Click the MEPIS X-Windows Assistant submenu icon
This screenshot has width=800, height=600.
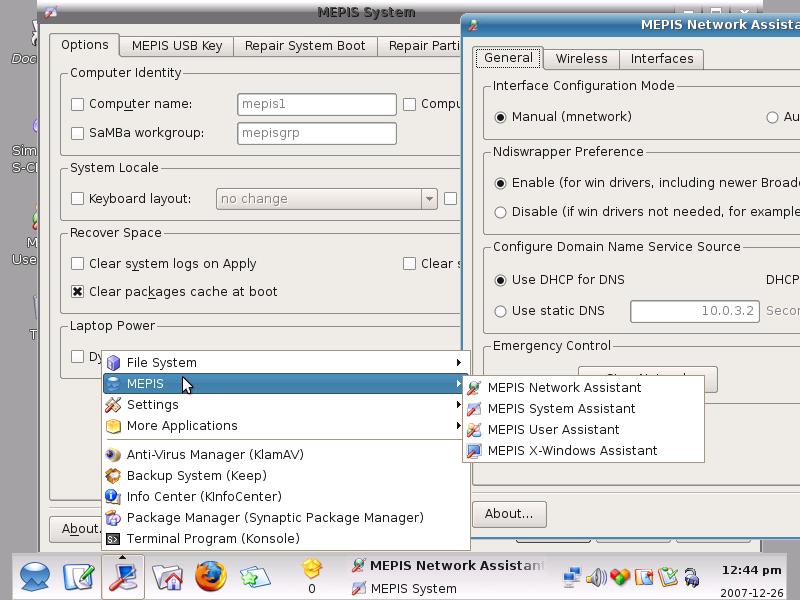pyautogui.click(x=474, y=451)
